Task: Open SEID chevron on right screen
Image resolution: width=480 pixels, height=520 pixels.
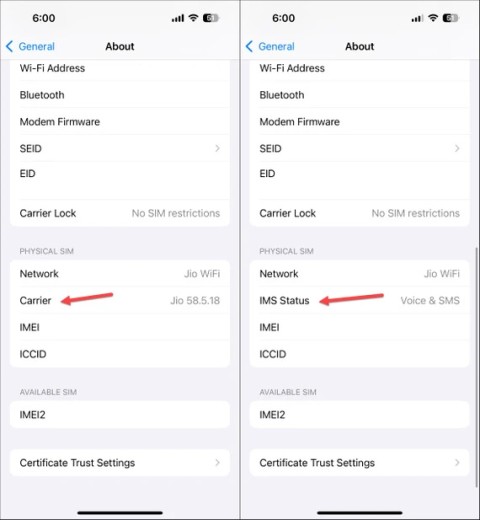Action: point(457,148)
